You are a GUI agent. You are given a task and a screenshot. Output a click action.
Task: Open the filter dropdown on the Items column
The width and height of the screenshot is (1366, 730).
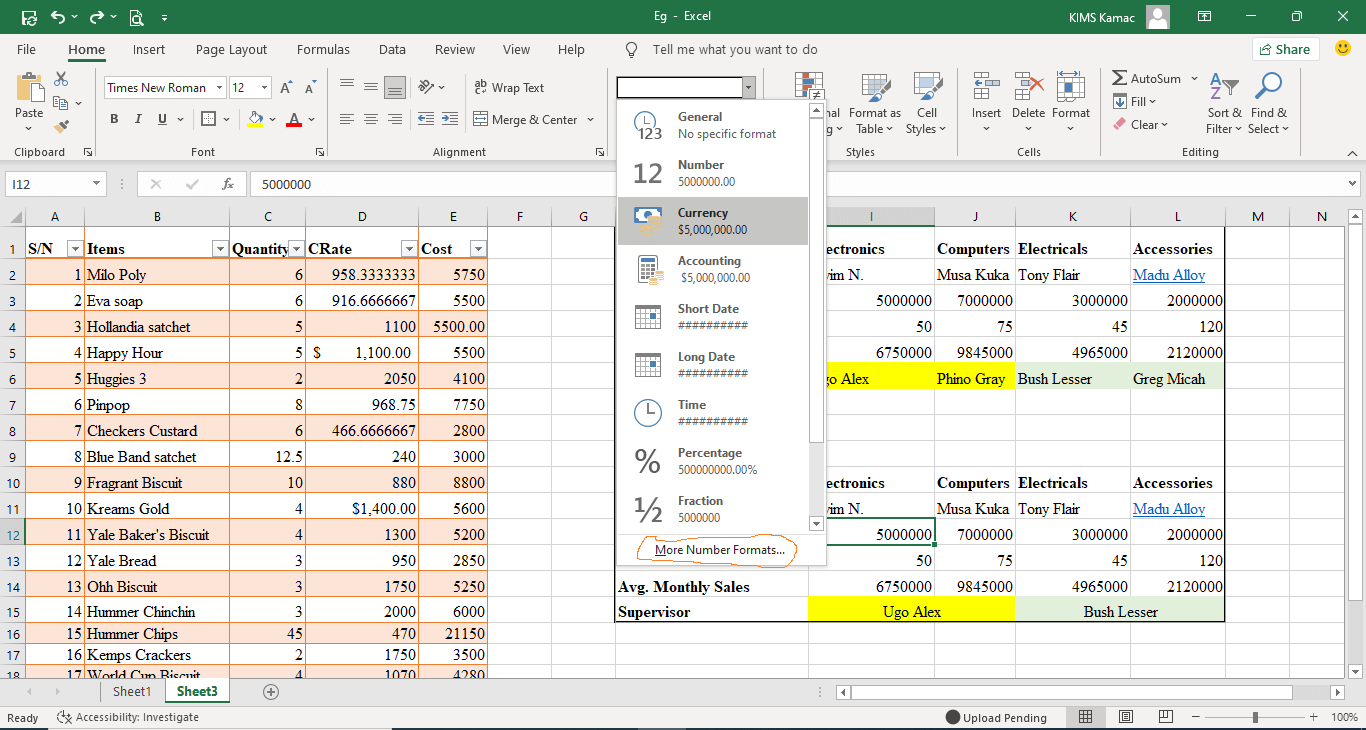[x=222, y=249]
